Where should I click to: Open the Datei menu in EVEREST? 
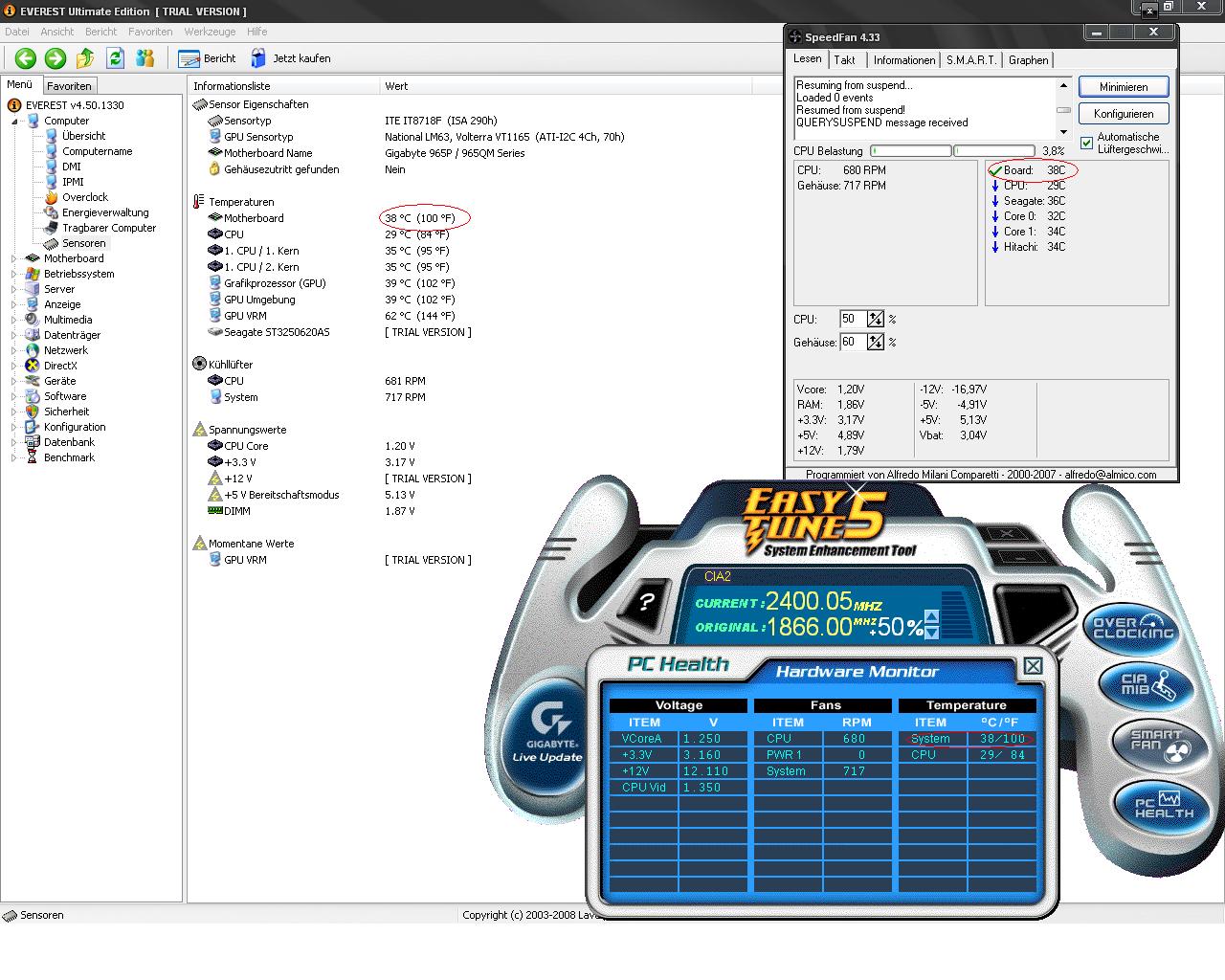[x=16, y=32]
